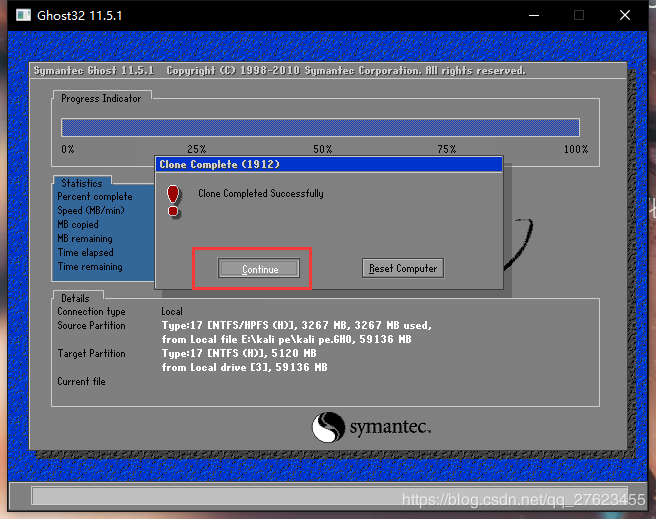Click the 'Current file' label
The image size is (656, 519).
point(81,381)
